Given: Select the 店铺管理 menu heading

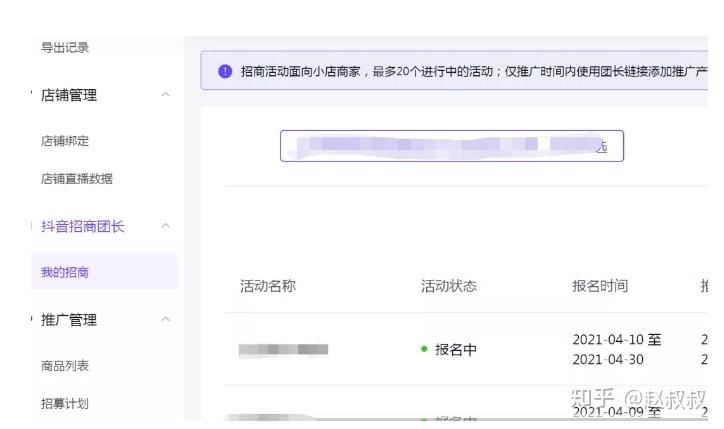Looking at the screenshot, I should pyautogui.click(x=69, y=95).
